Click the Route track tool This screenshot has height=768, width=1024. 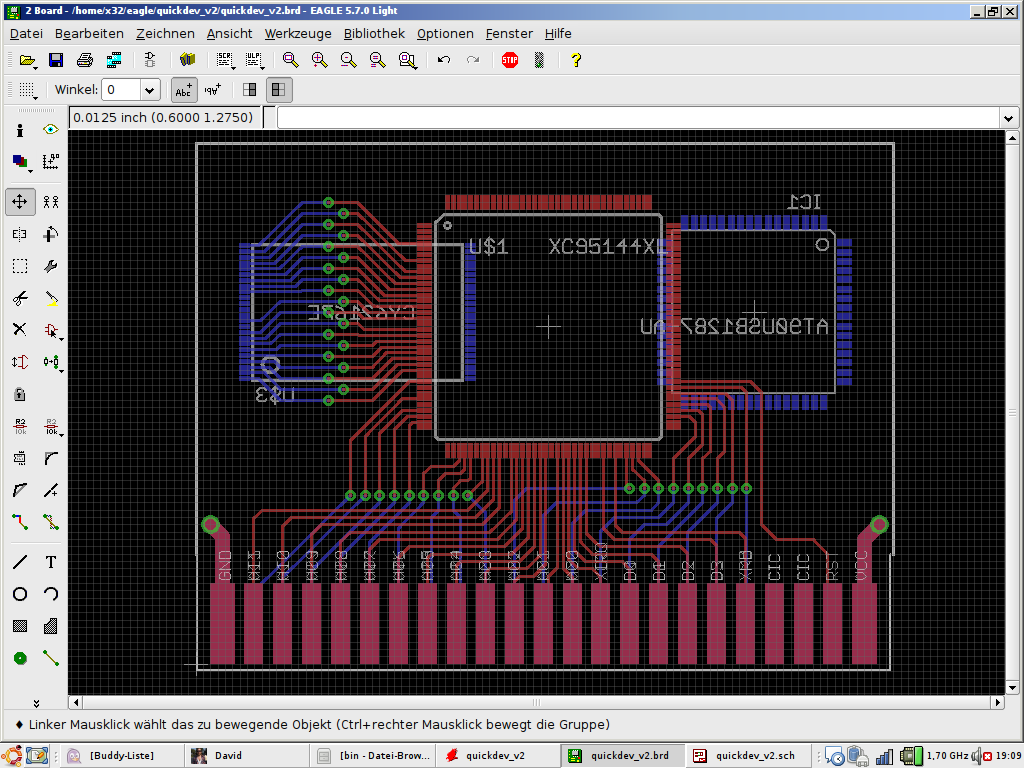(20, 521)
